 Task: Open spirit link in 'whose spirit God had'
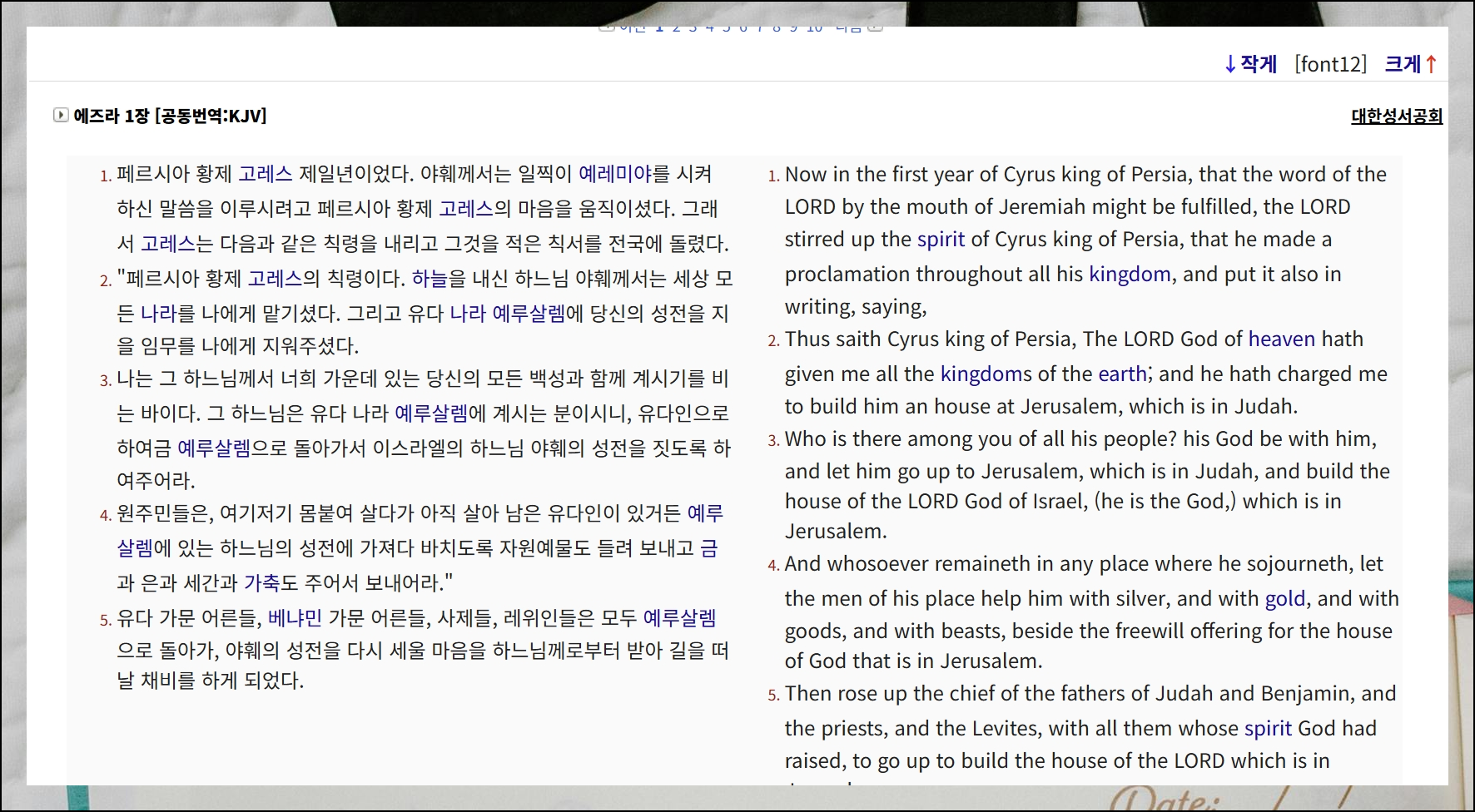1268,729
